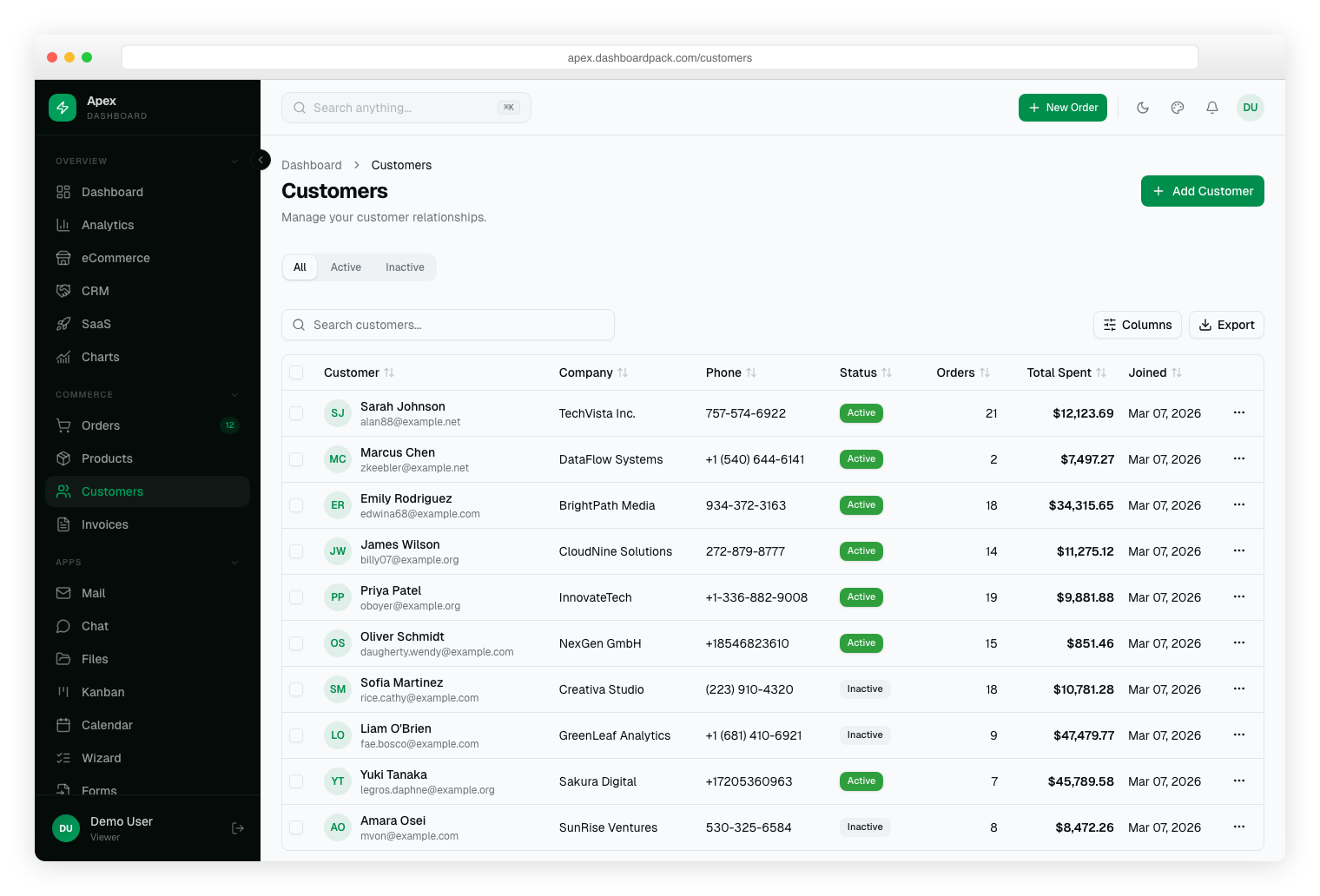Open row actions for Sarah Johnson

[x=1238, y=413]
